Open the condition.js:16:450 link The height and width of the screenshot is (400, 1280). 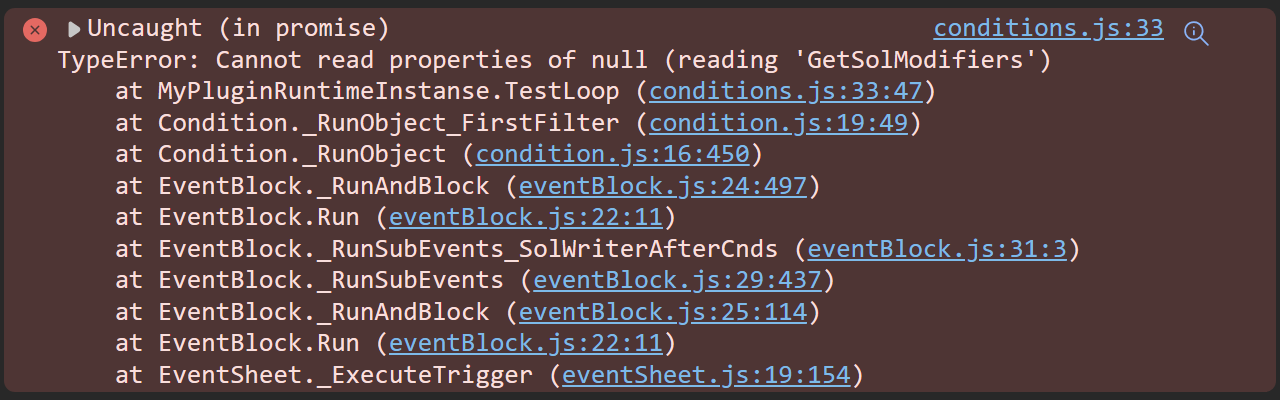tap(612, 155)
